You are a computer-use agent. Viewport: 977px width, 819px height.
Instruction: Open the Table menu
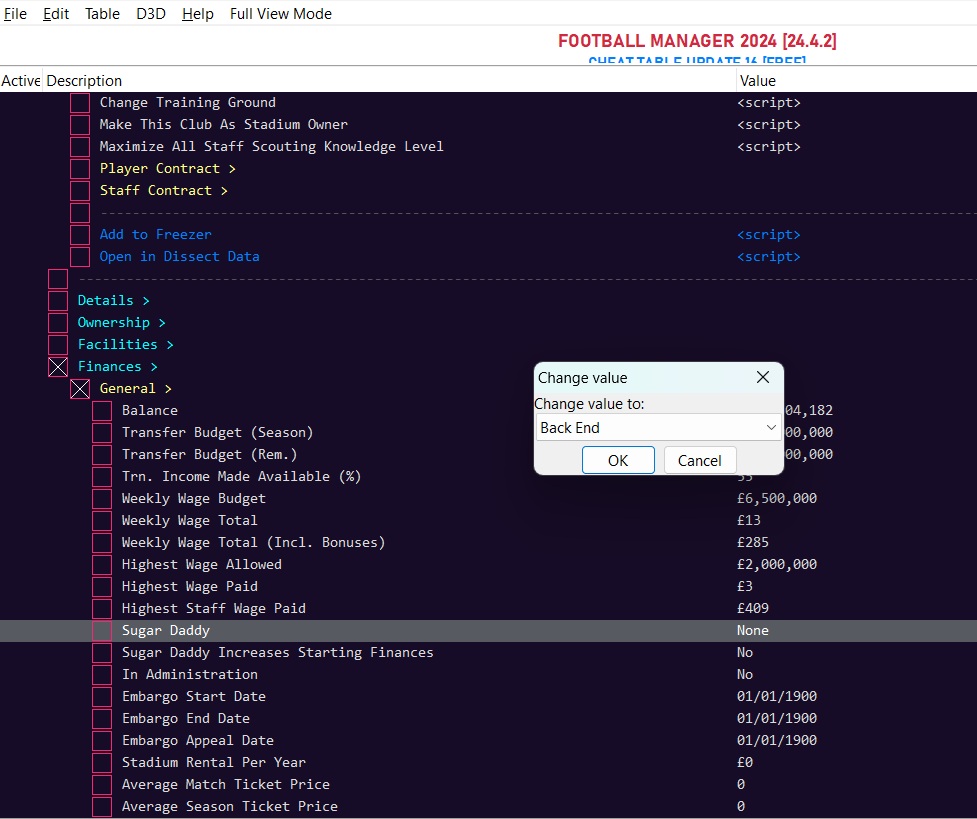coord(102,14)
